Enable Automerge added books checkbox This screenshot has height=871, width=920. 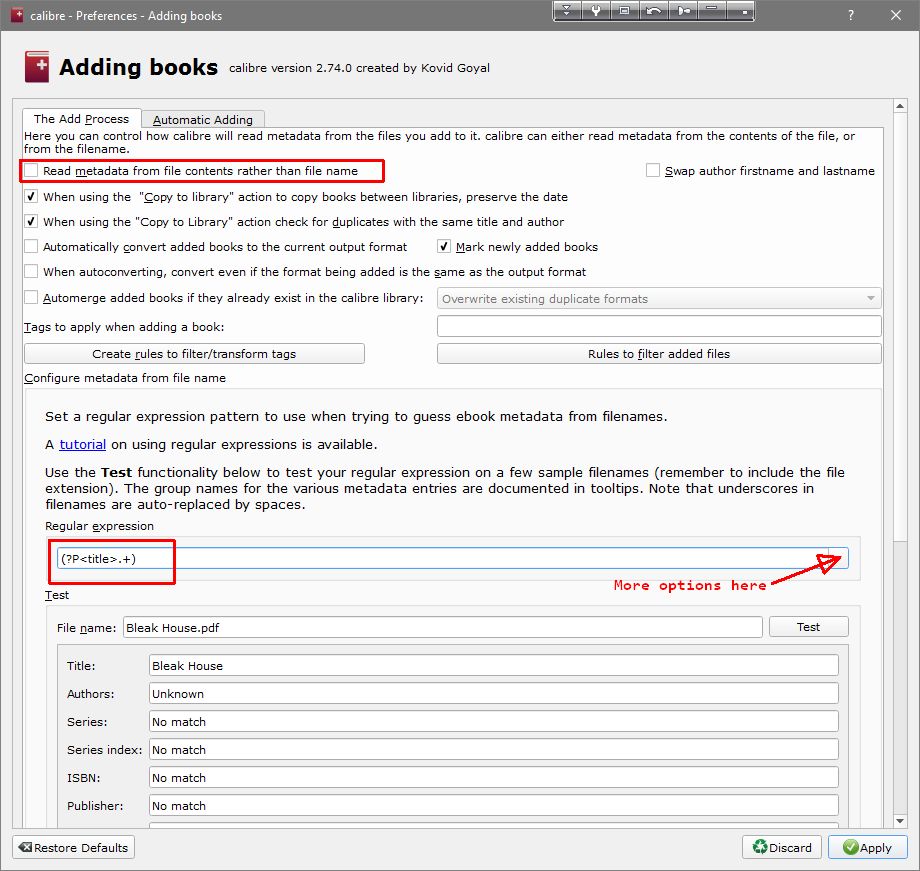tap(31, 298)
